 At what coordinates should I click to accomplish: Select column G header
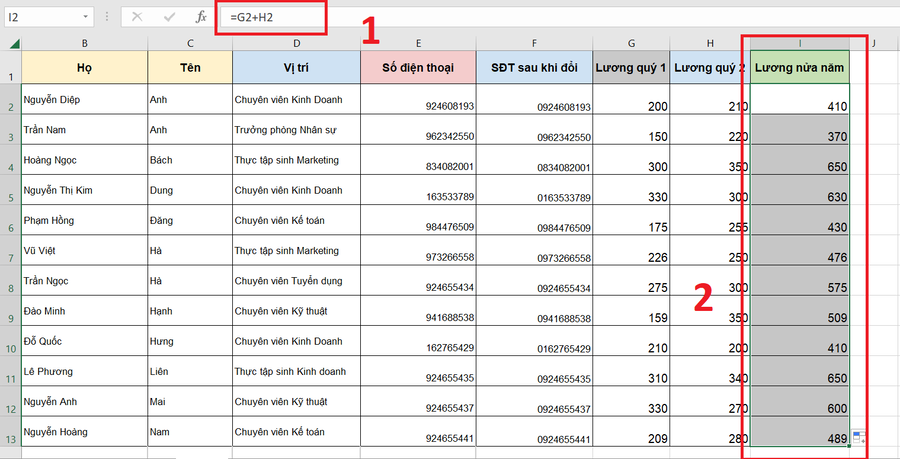[631, 44]
